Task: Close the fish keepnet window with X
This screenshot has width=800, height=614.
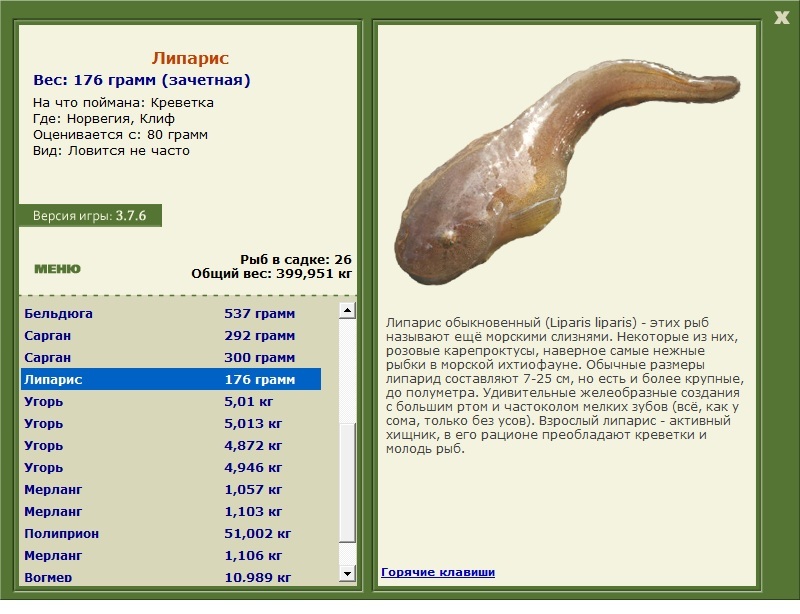Action: [x=781, y=18]
